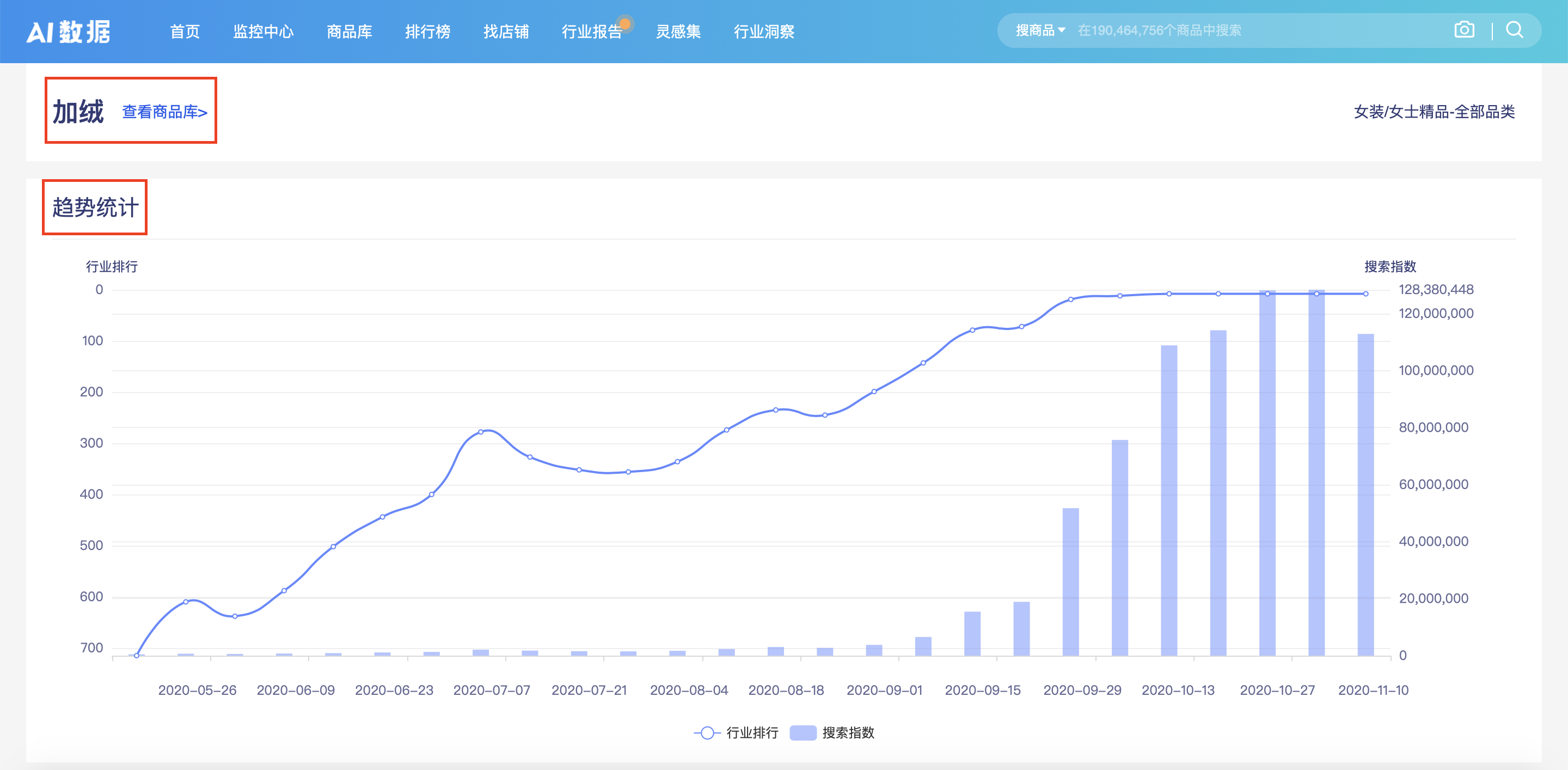Navigate to 行业洞察 section
Image resolution: width=1568 pixels, height=770 pixels.
pos(764,32)
